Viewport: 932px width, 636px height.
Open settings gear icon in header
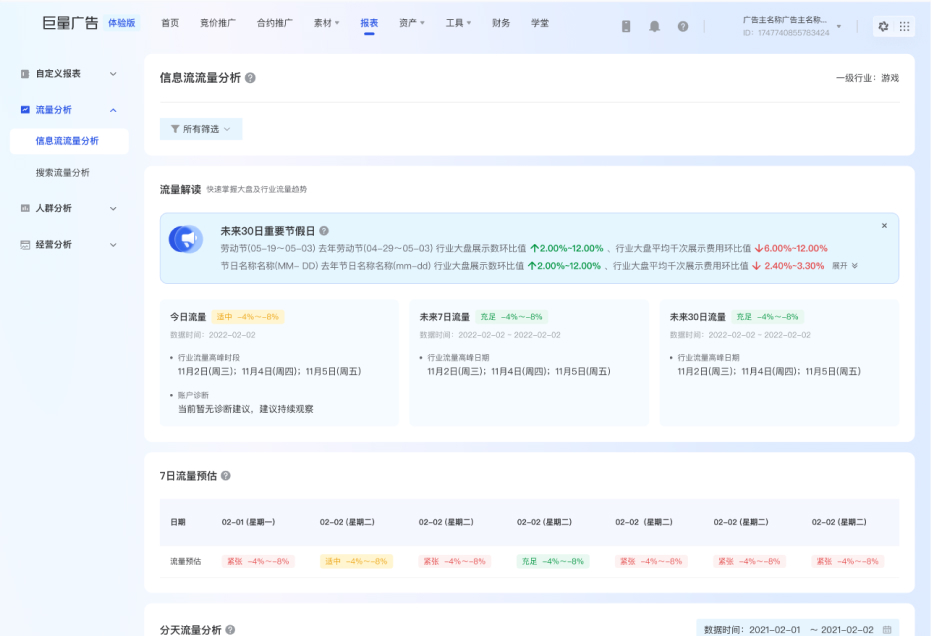click(883, 26)
